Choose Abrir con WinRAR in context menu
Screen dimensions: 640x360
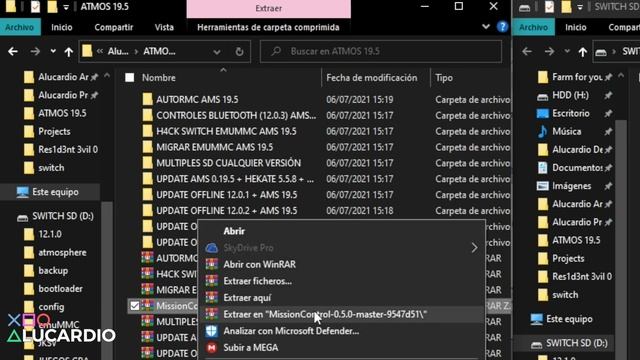(x=260, y=264)
